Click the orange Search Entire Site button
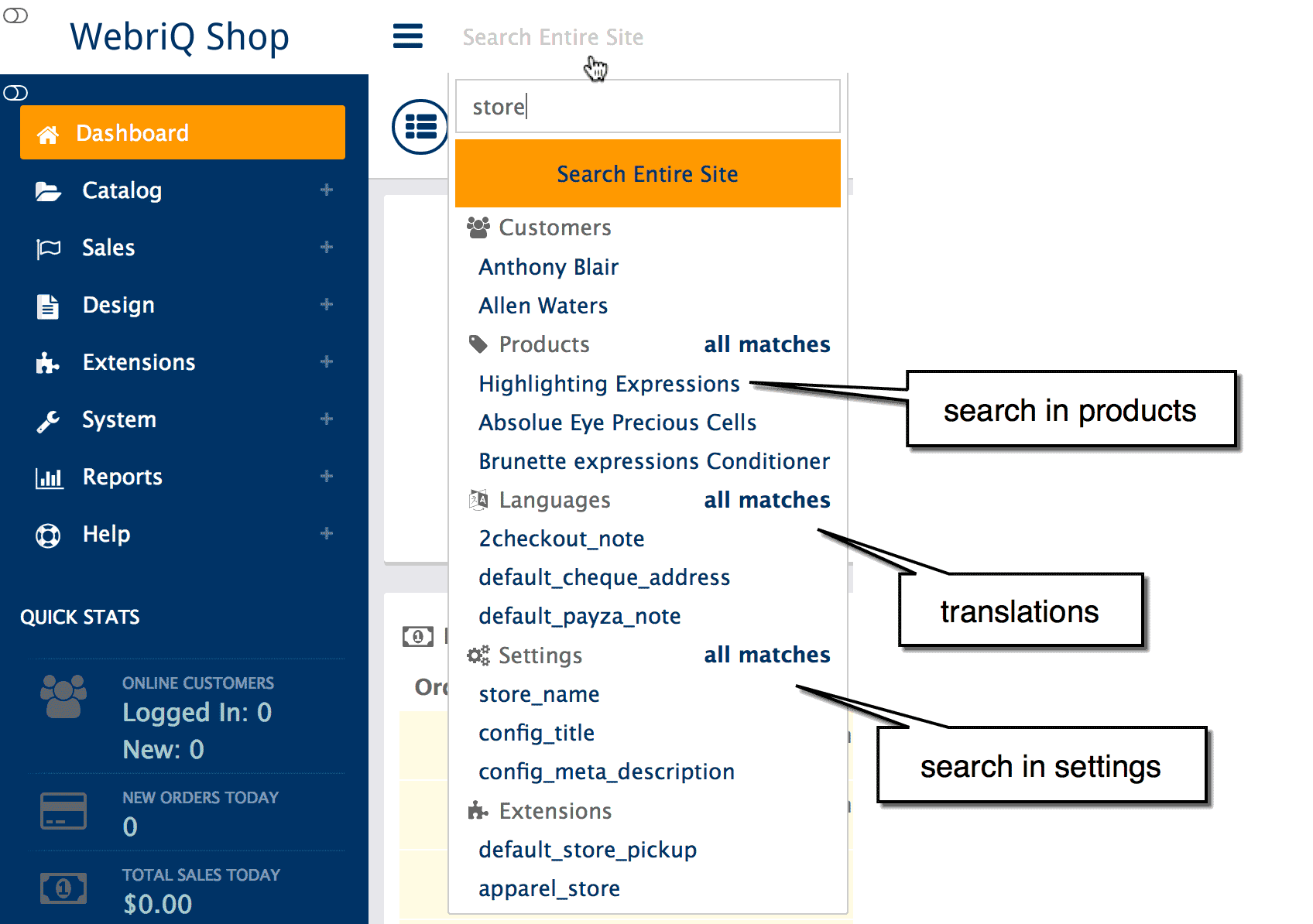This screenshot has width=1313, height=924. click(648, 173)
